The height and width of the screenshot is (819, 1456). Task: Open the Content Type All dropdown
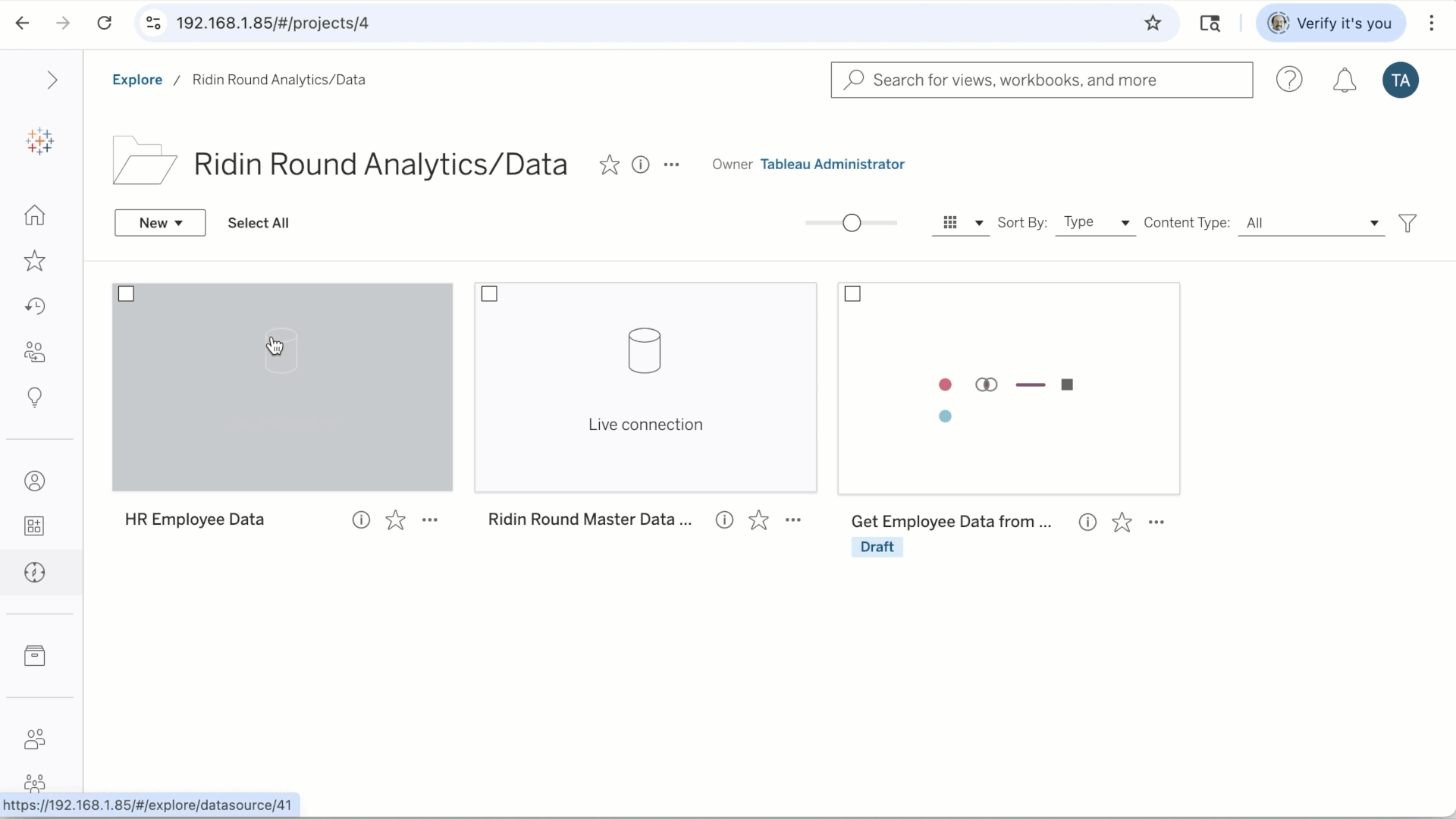1311,223
